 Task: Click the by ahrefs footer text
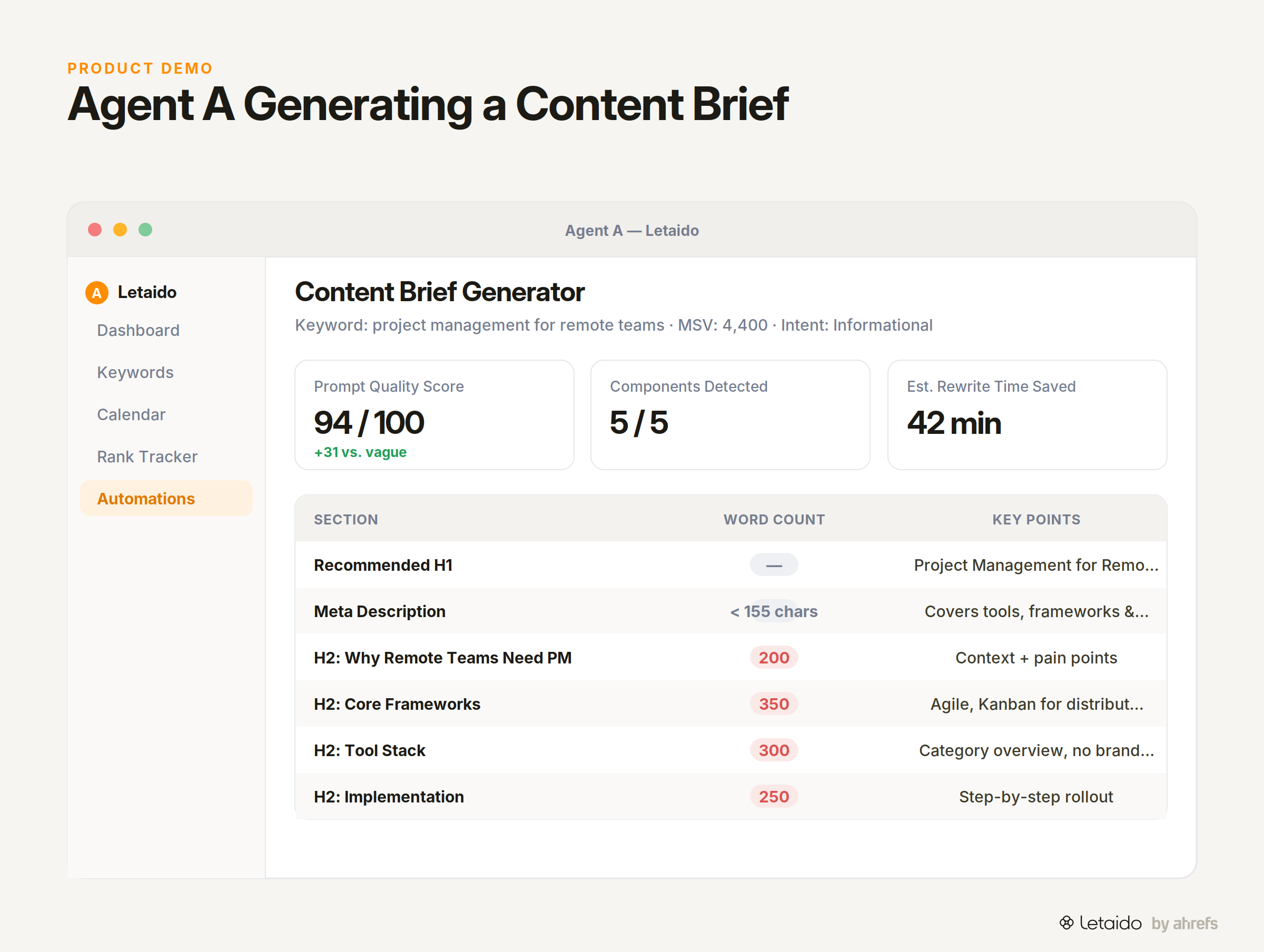(1184, 924)
